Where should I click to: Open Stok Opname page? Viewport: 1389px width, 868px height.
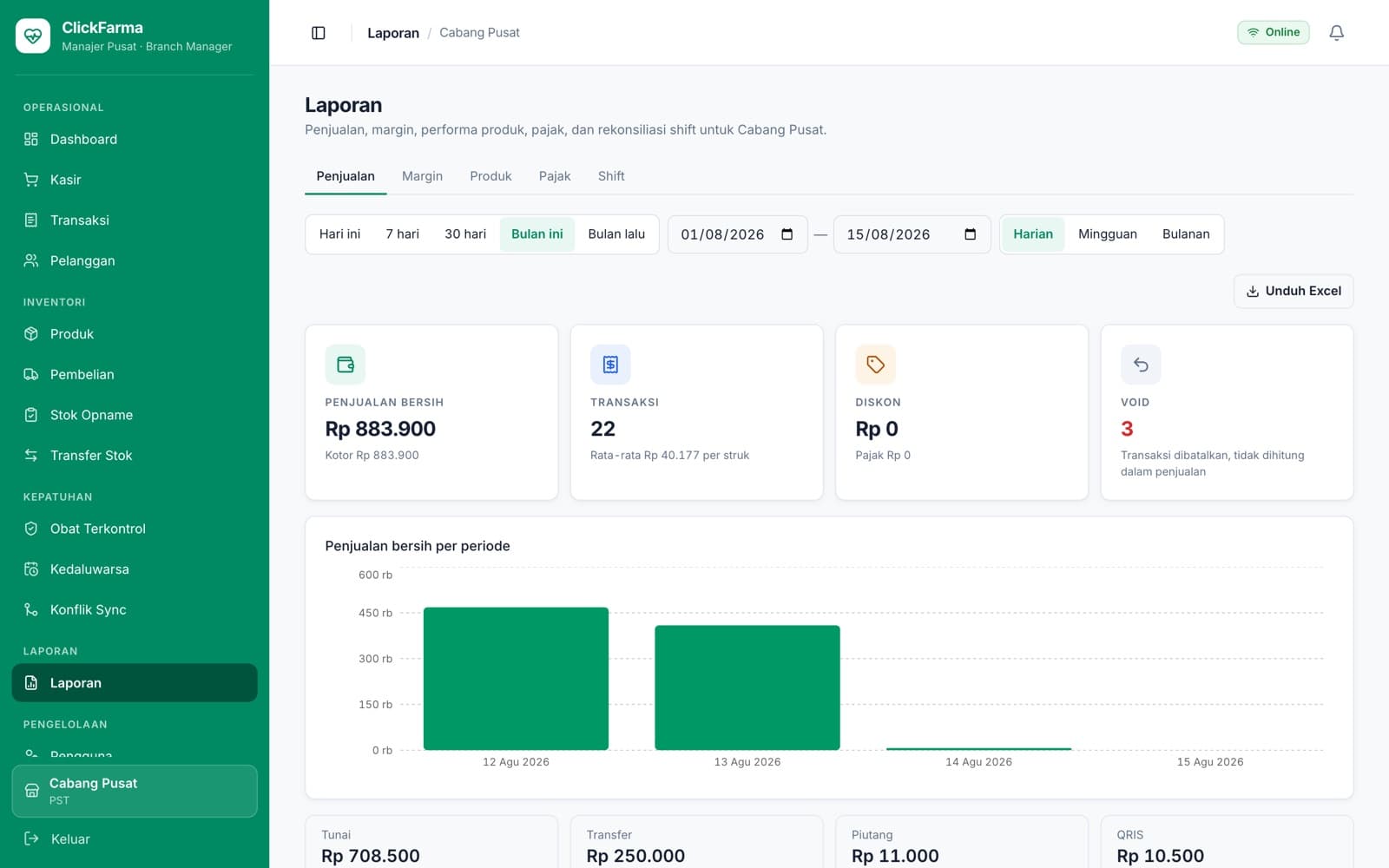135,415
